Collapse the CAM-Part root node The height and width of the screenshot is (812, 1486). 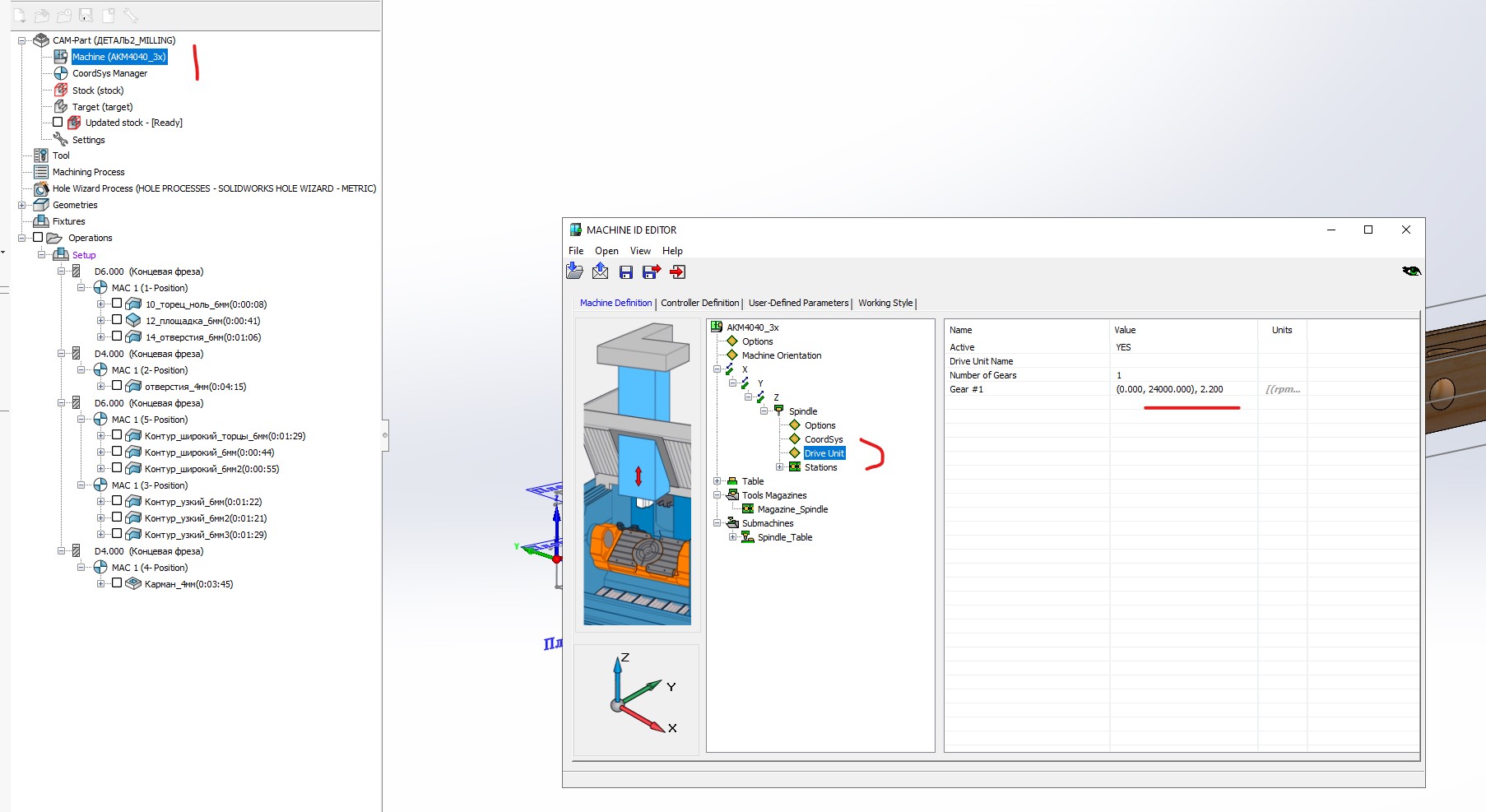pos(21,40)
